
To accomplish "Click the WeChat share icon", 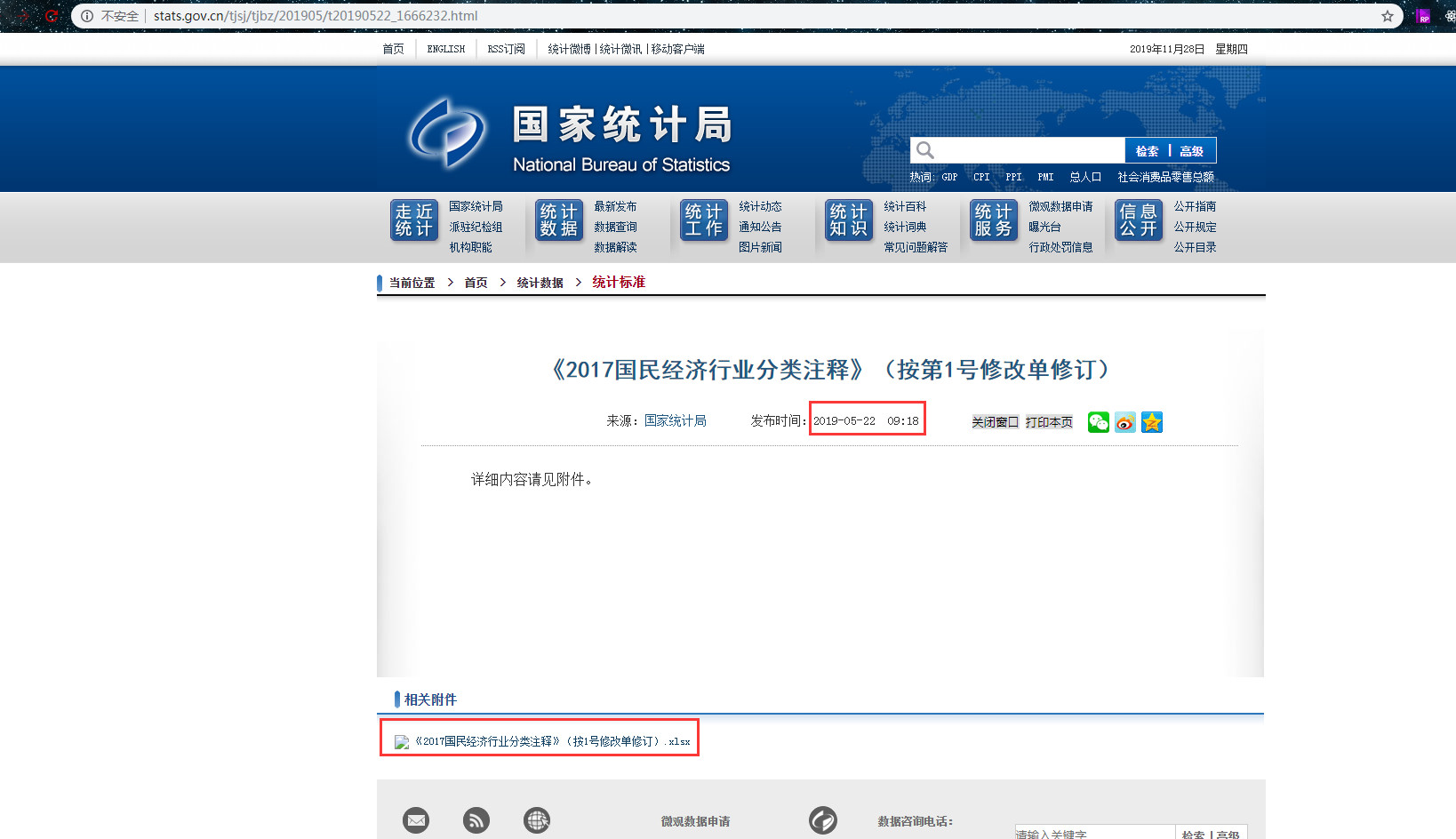I will [1099, 422].
